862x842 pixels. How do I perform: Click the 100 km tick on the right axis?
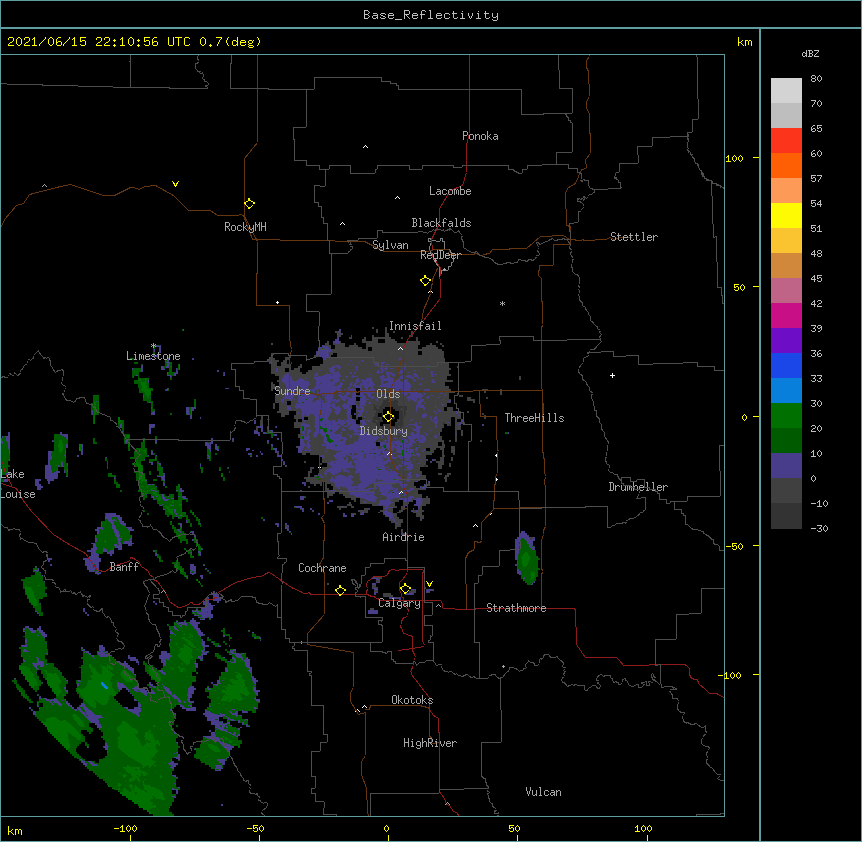734,158
